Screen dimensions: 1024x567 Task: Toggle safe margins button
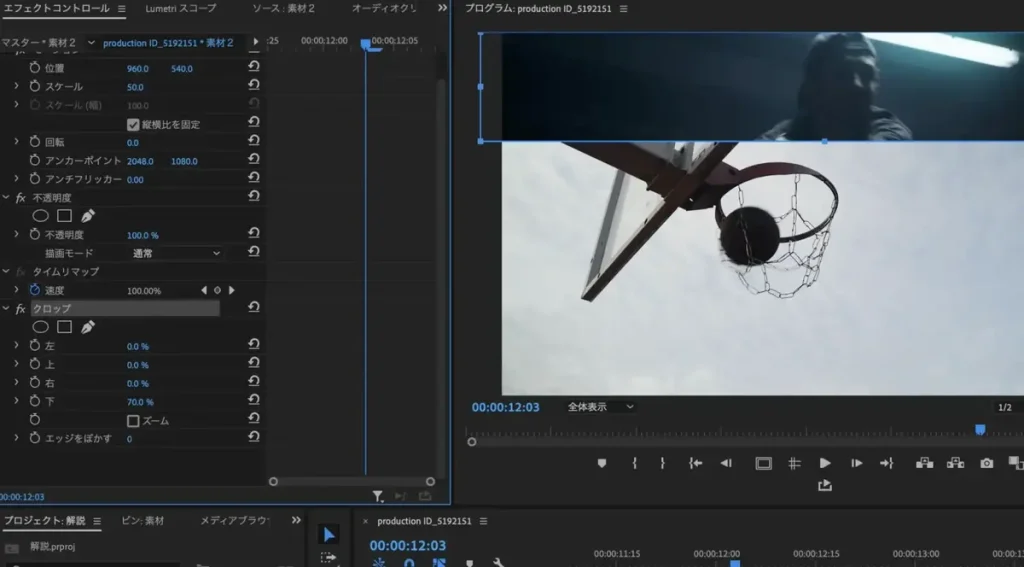[x=763, y=463]
